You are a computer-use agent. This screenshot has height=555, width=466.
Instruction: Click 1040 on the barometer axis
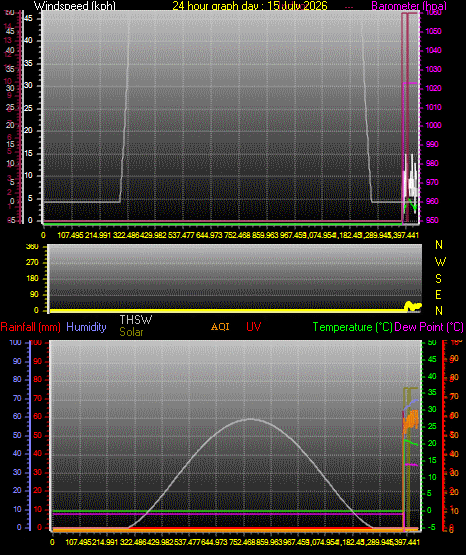433,50
